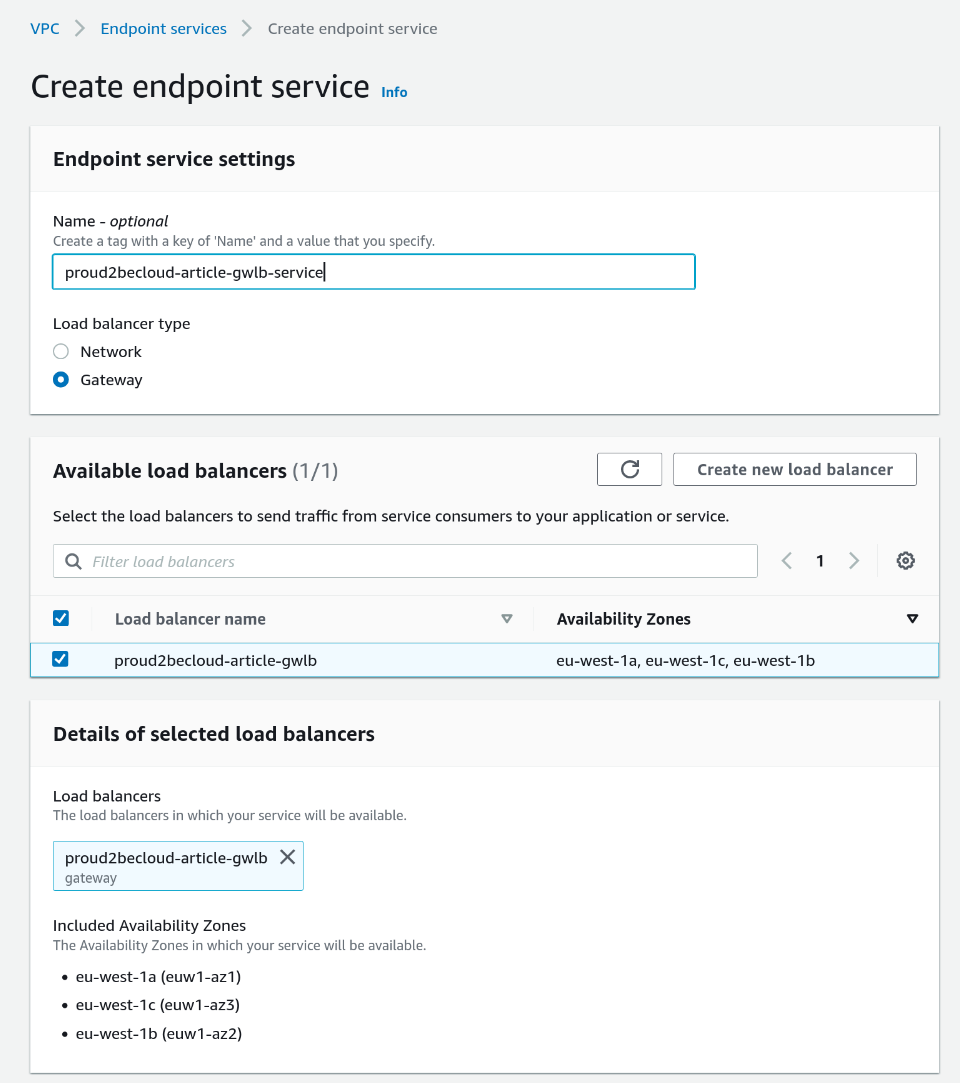
Task: Open the Info link beside page title
Action: [x=394, y=92]
